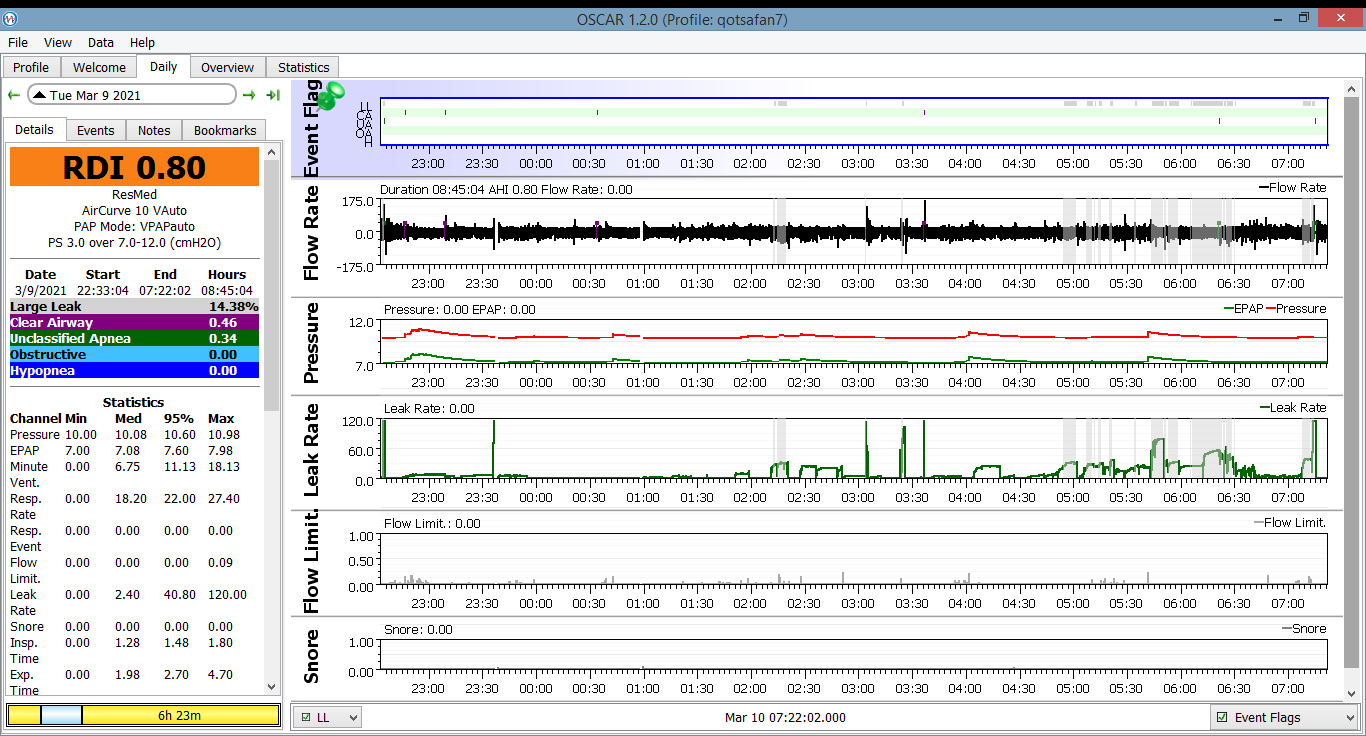Viewport: 1366px width, 736px height.
Task: Click the OSCAR app icon in title bar
Action: click(x=11, y=19)
